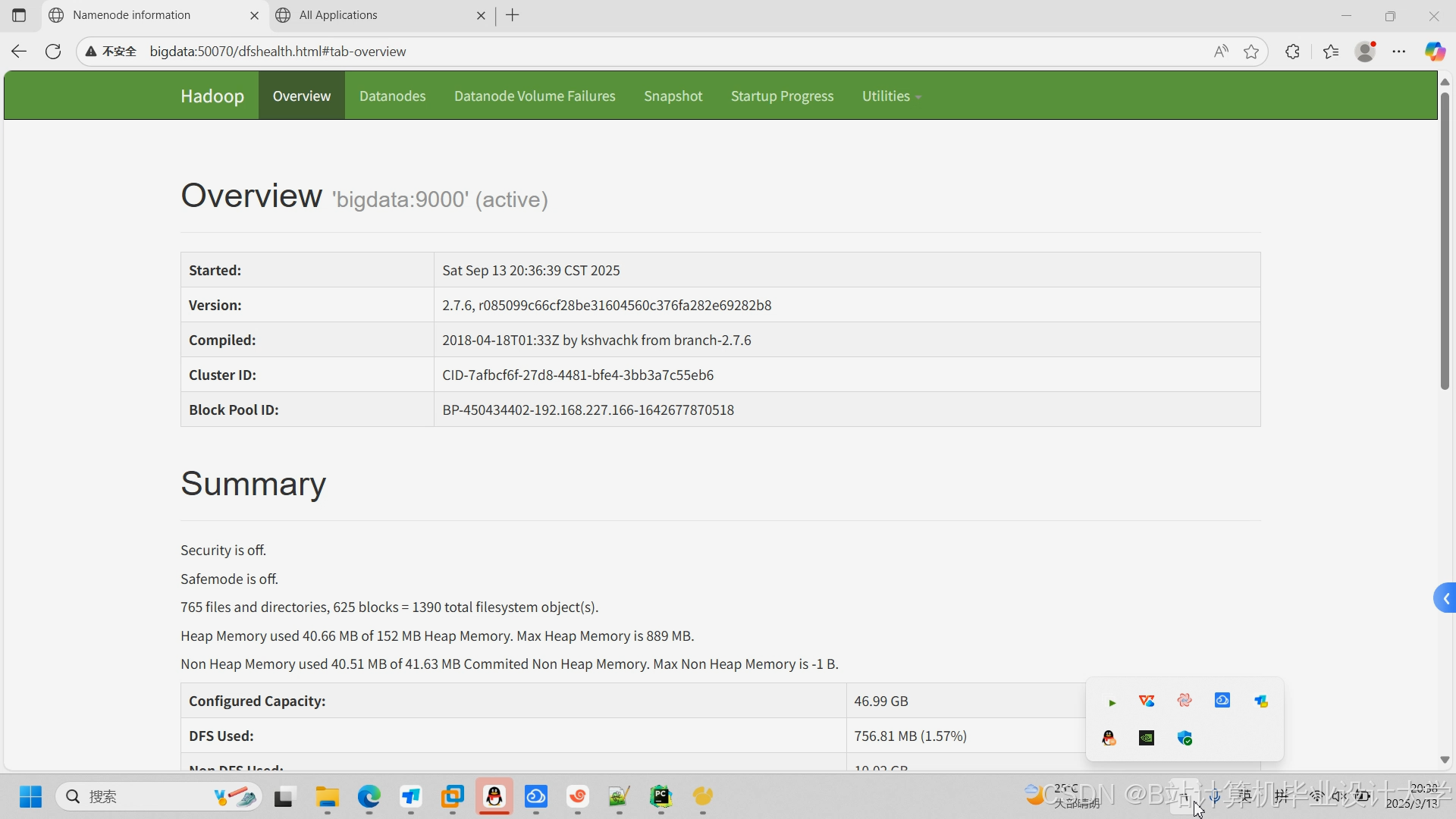The image size is (1456, 819).
Task: Launch QQ from the taskbar
Action: (x=494, y=798)
